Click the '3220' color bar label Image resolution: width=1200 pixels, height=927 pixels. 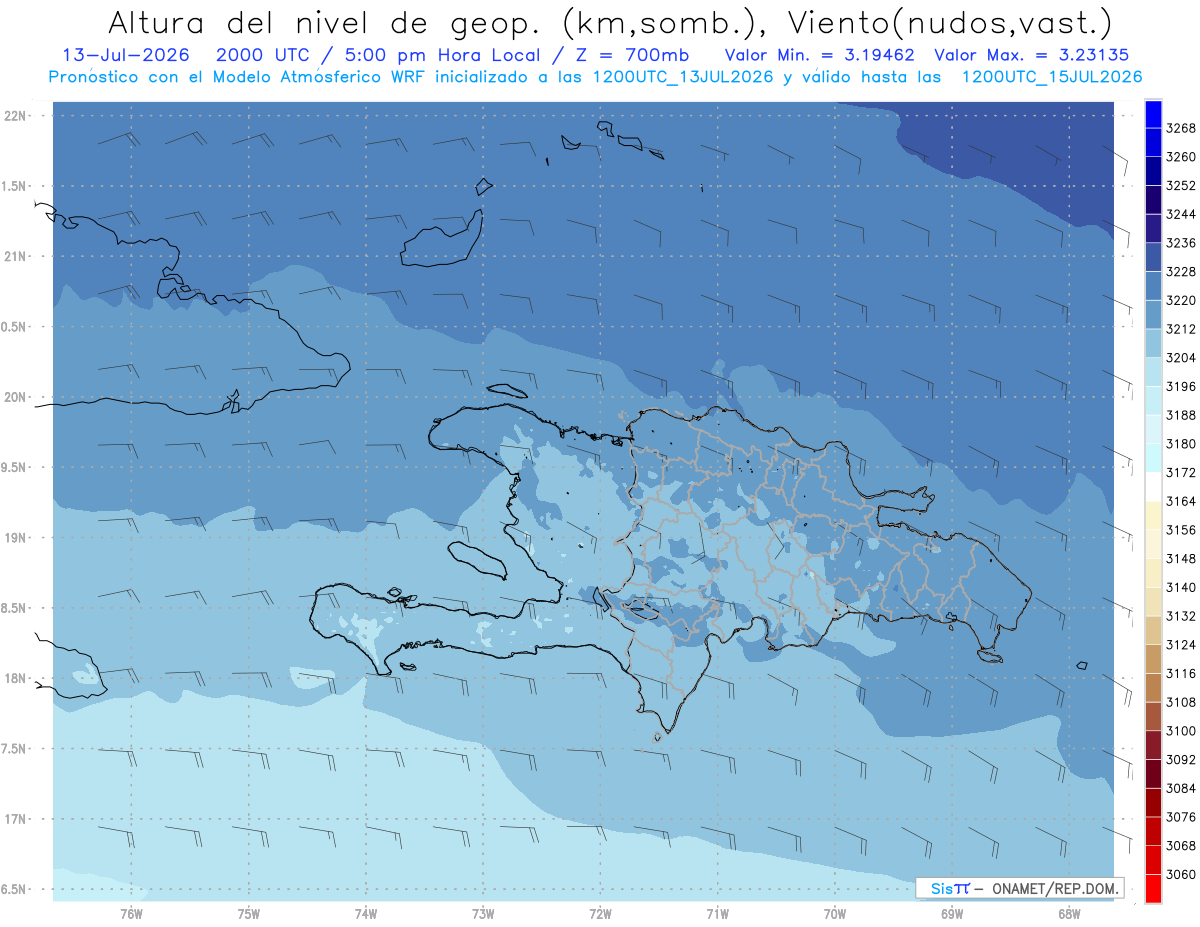click(x=1181, y=300)
